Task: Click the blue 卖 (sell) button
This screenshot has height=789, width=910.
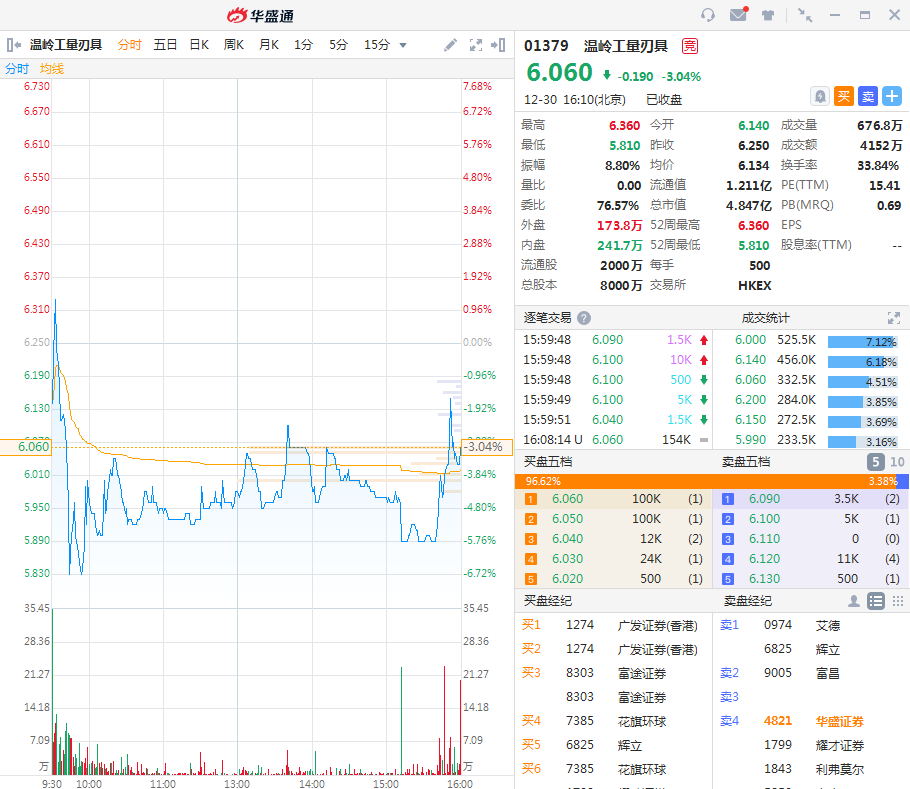Action: (x=868, y=96)
